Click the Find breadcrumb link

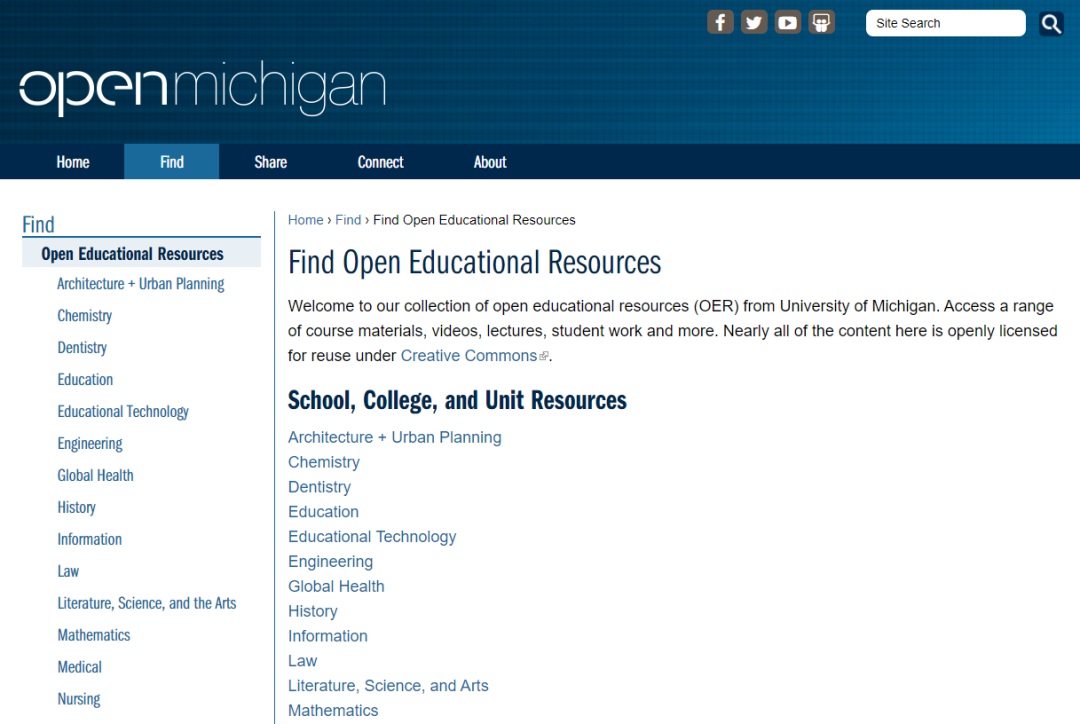348,220
